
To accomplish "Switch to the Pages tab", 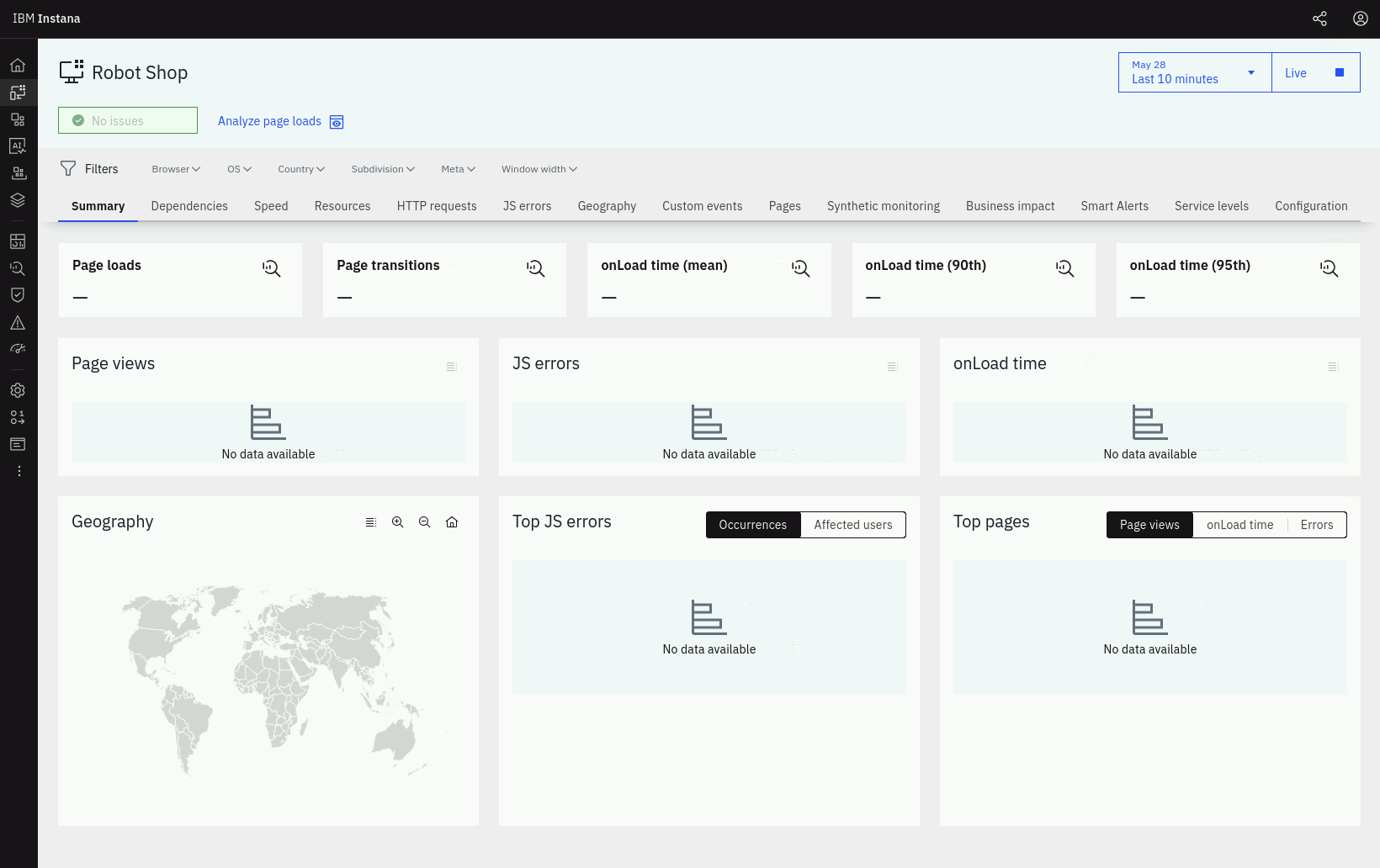I will [x=785, y=206].
